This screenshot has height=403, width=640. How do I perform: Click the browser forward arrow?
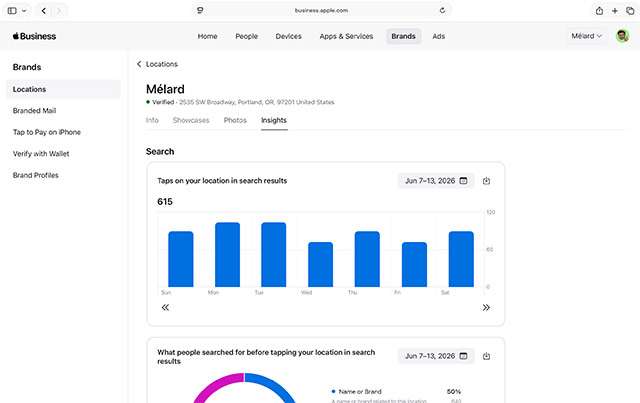(x=59, y=11)
